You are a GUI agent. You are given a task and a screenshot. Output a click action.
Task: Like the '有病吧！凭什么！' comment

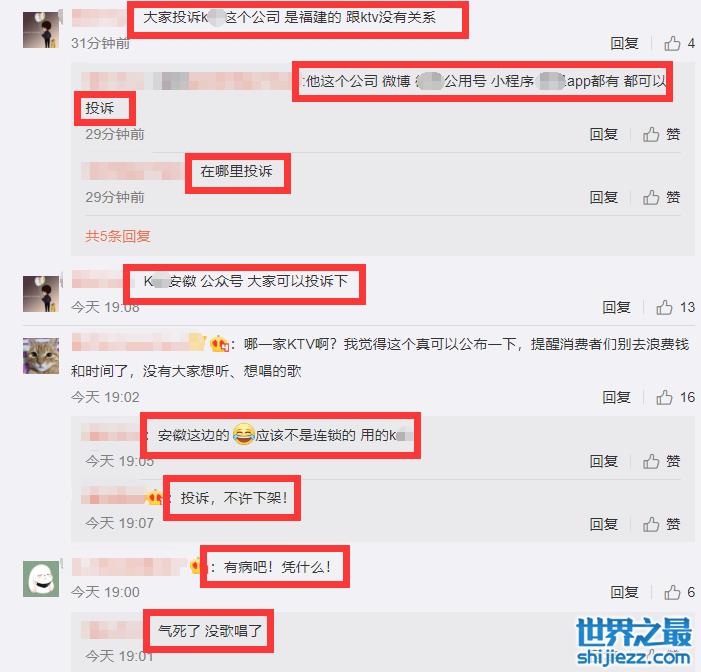coord(679,592)
